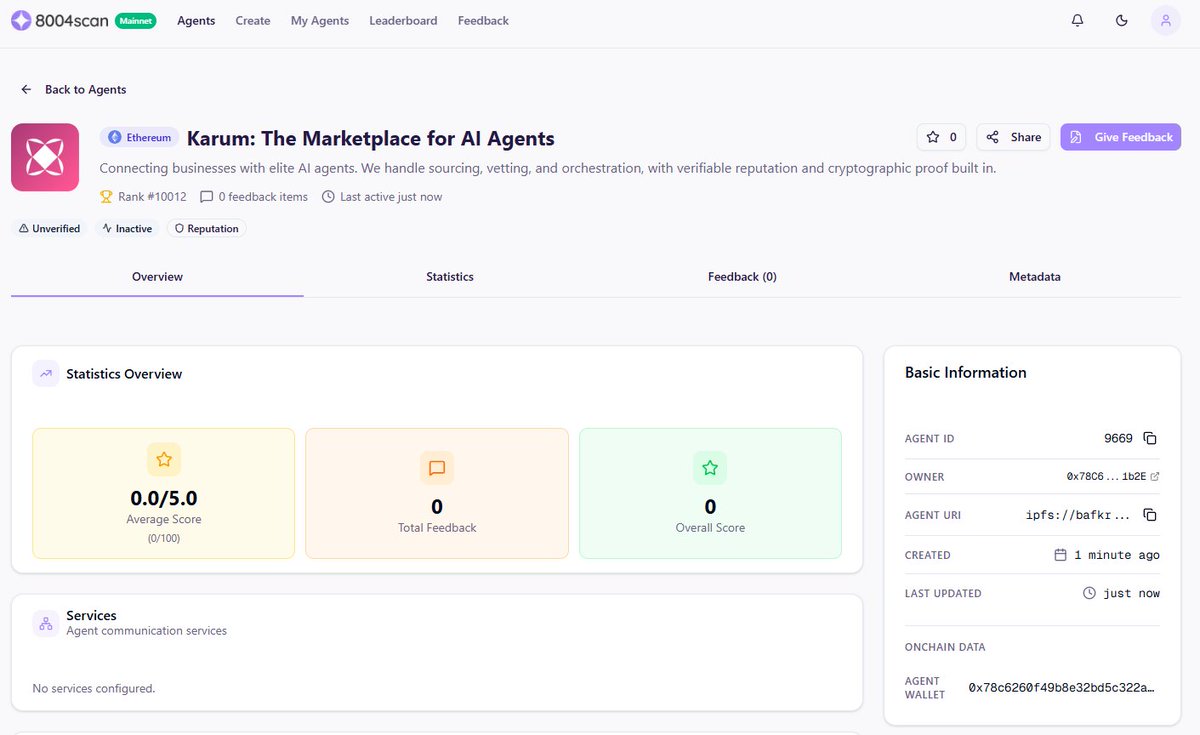Go to My Agents page

click(x=320, y=20)
